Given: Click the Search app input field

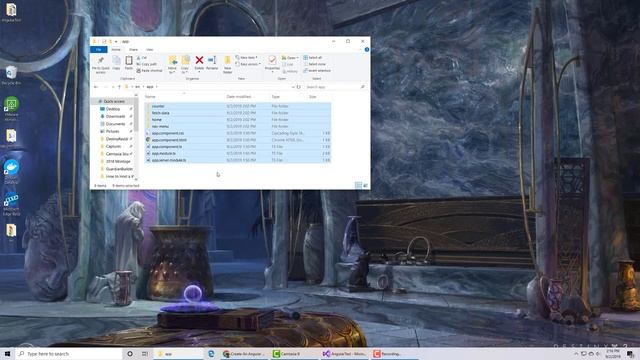Looking at the screenshot, I should (335, 87).
